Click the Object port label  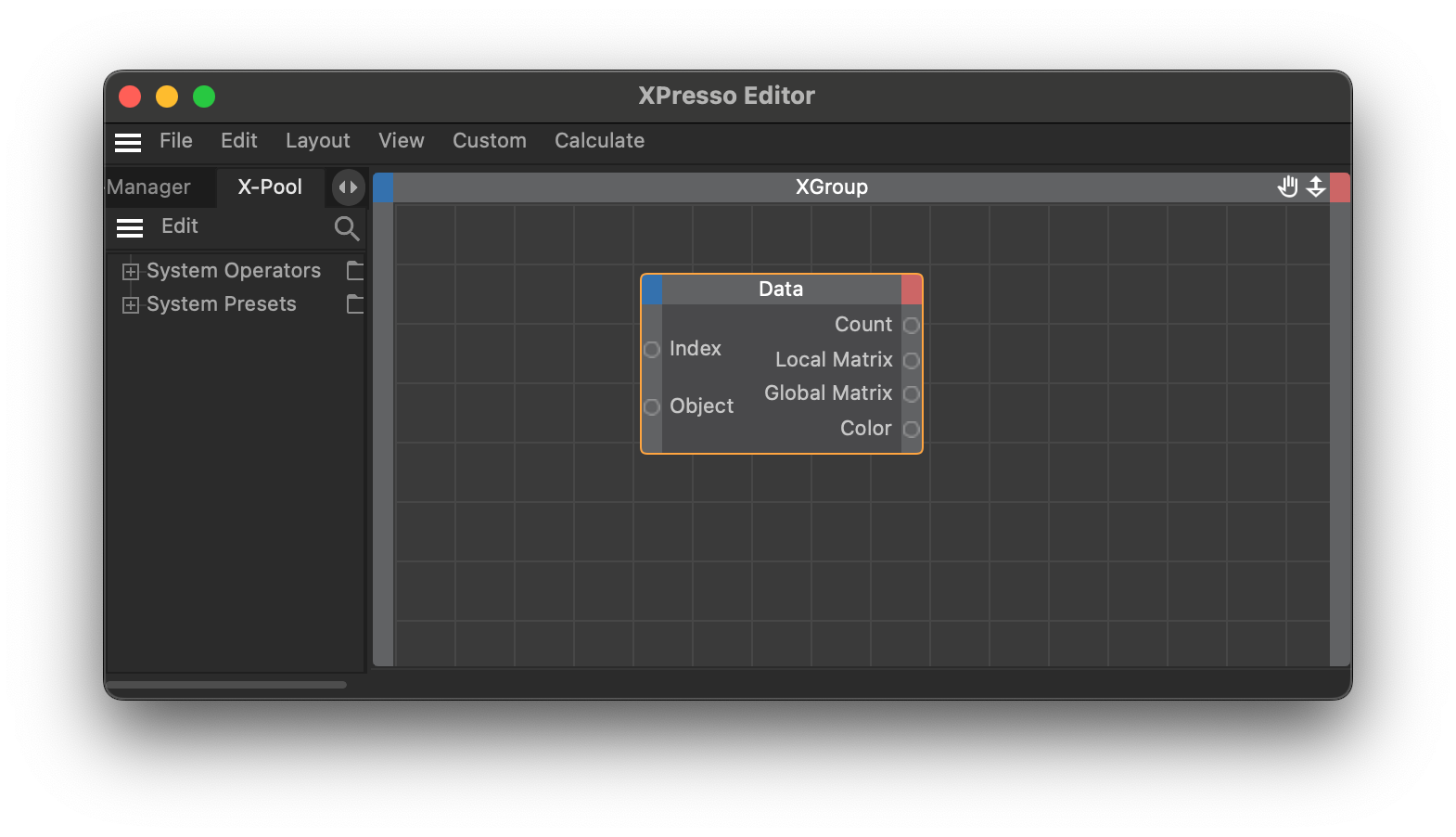coord(702,406)
